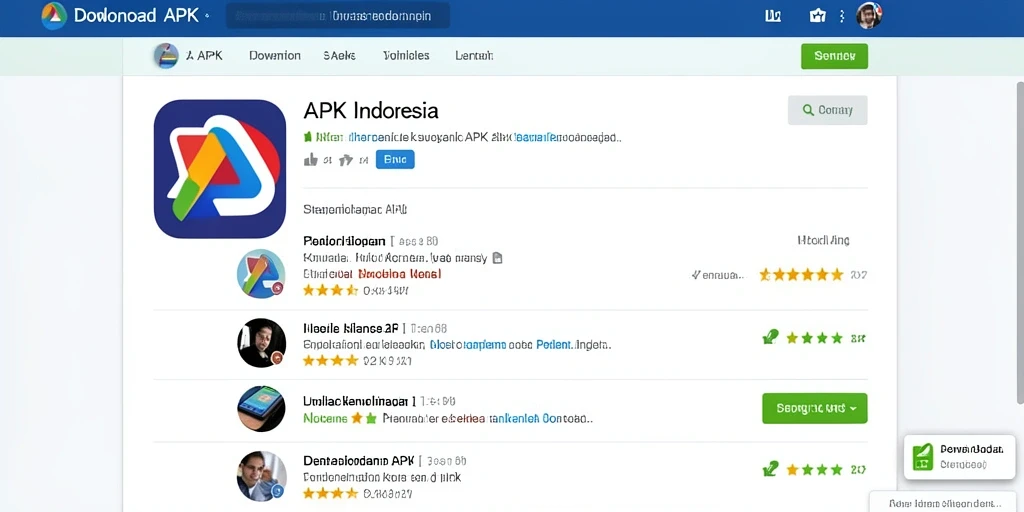Click the green check icon beside Nleoile Milange rating
This screenshot has height=512, width=1024.
[771, 338]
